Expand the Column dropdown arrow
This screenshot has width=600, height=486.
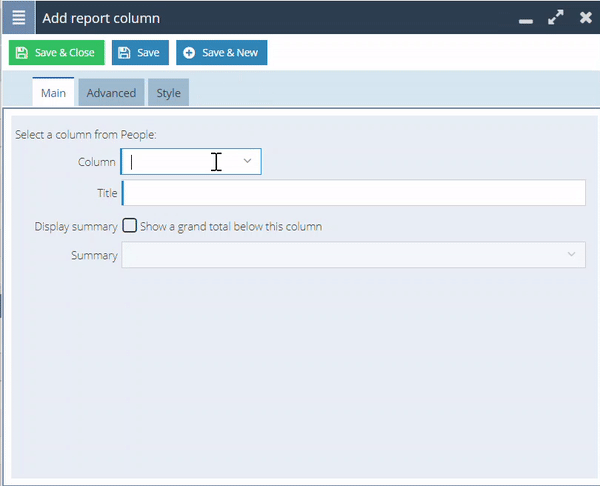pyautogui.click(x=248, y=161)
